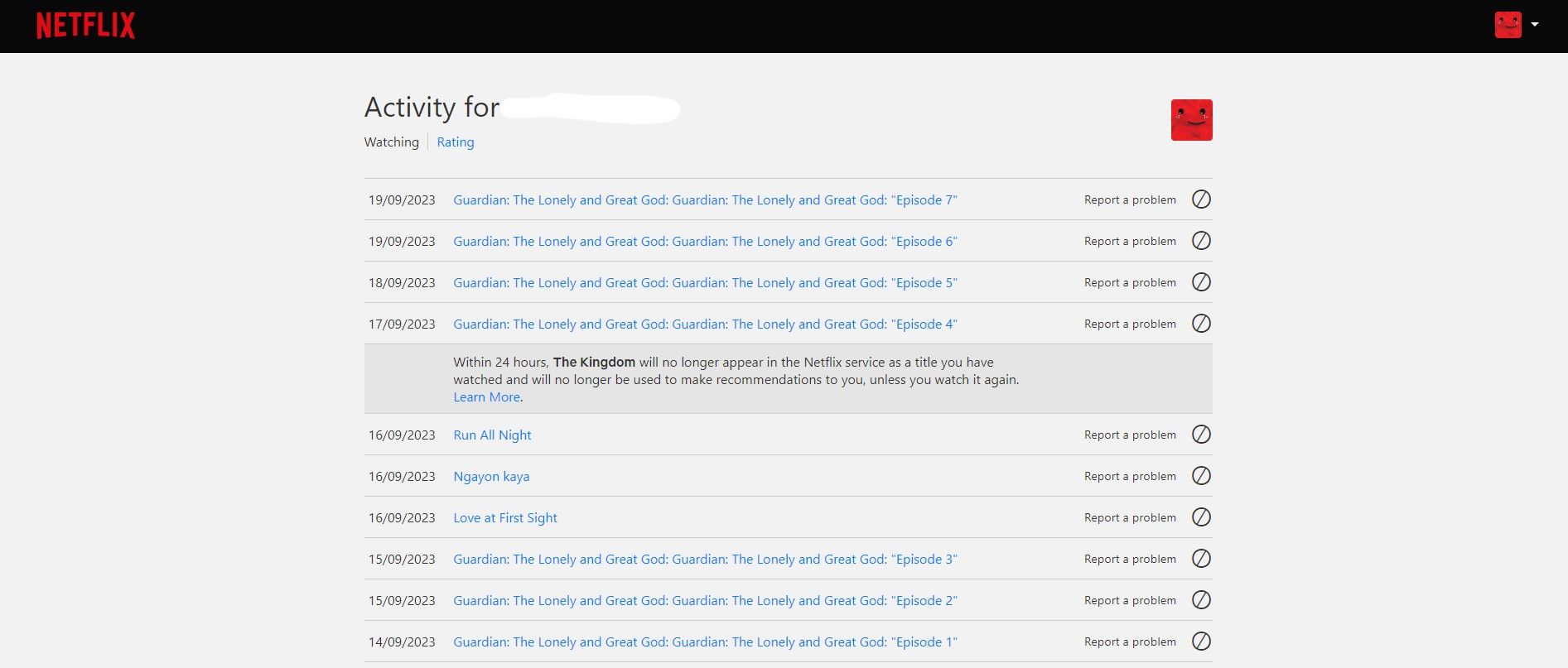Screen dimensions: 1568x668
Task: Open the Ngayon kaya title link
Action: 491,477
